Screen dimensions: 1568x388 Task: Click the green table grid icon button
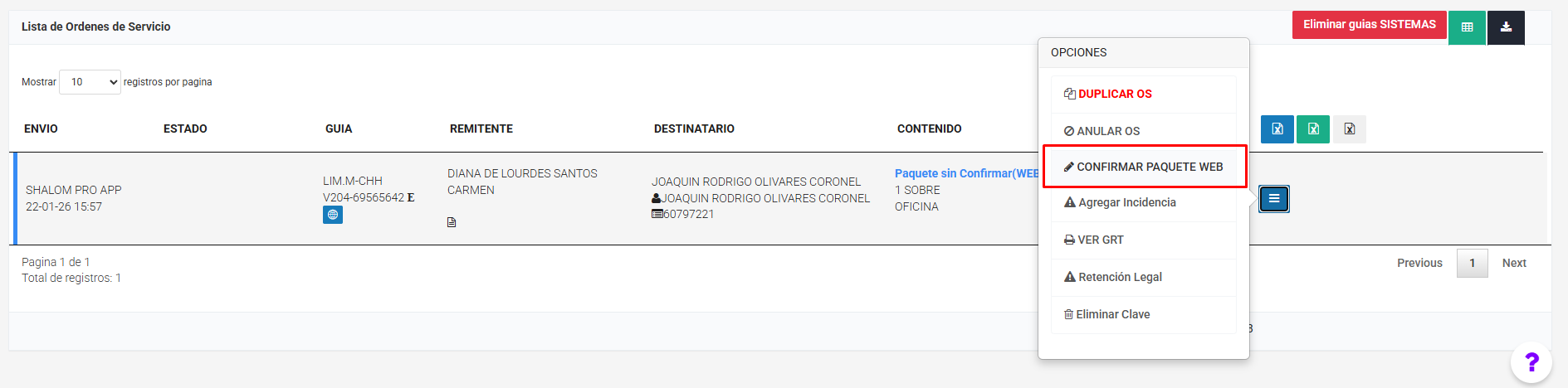[x=1467, y=27]
